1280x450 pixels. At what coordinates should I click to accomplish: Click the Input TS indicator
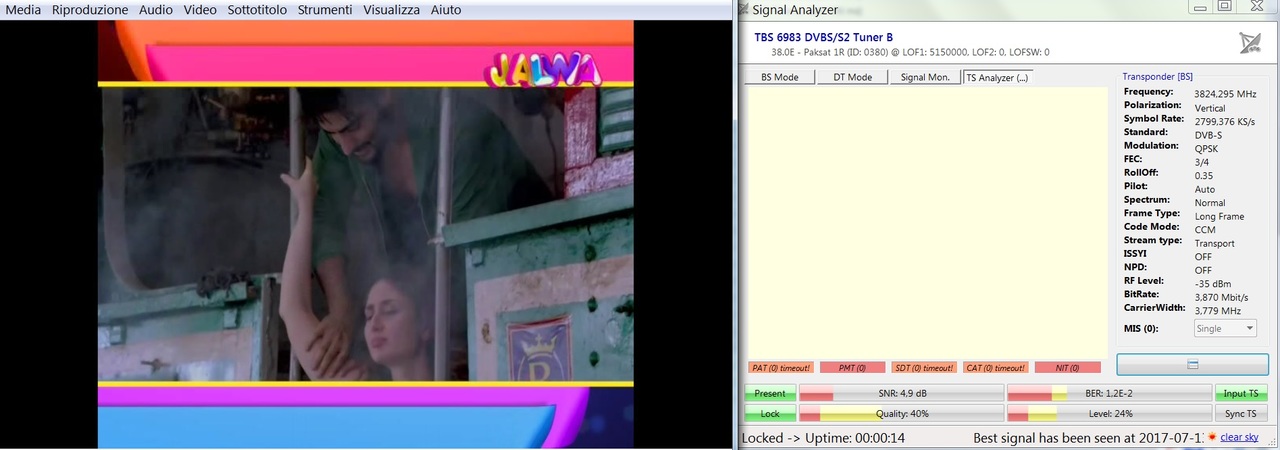pos(1241,393)
